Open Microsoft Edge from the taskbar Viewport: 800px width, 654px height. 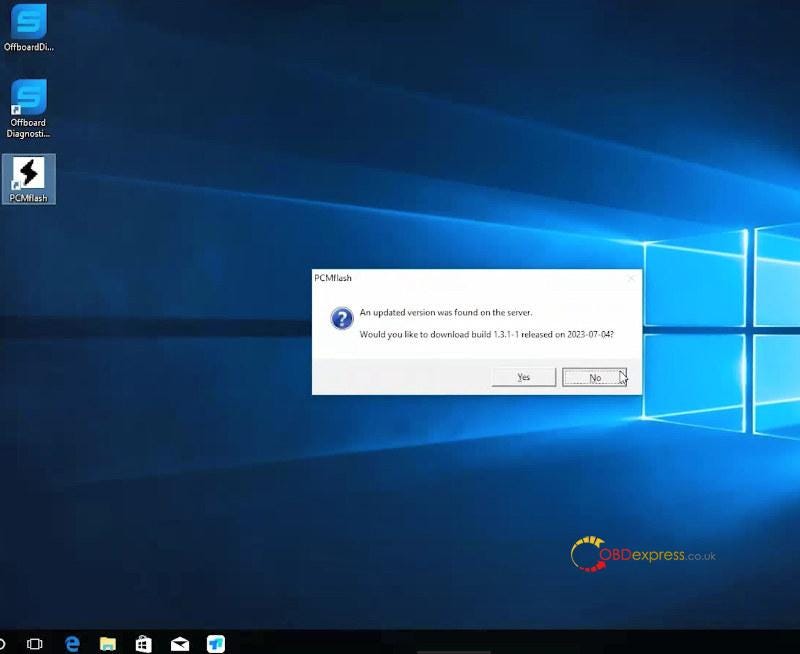coord(72,644)
